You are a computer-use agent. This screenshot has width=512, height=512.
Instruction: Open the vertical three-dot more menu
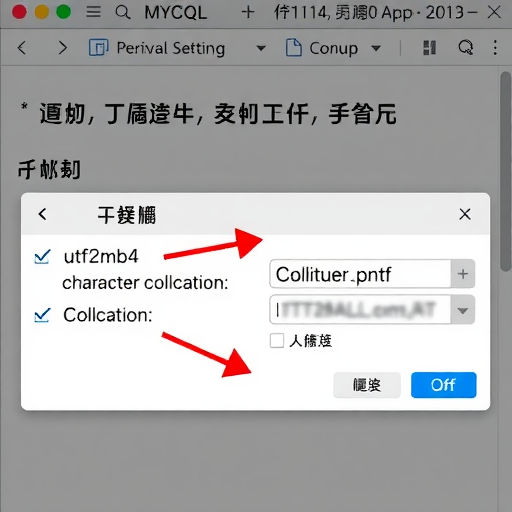(495, 48)
